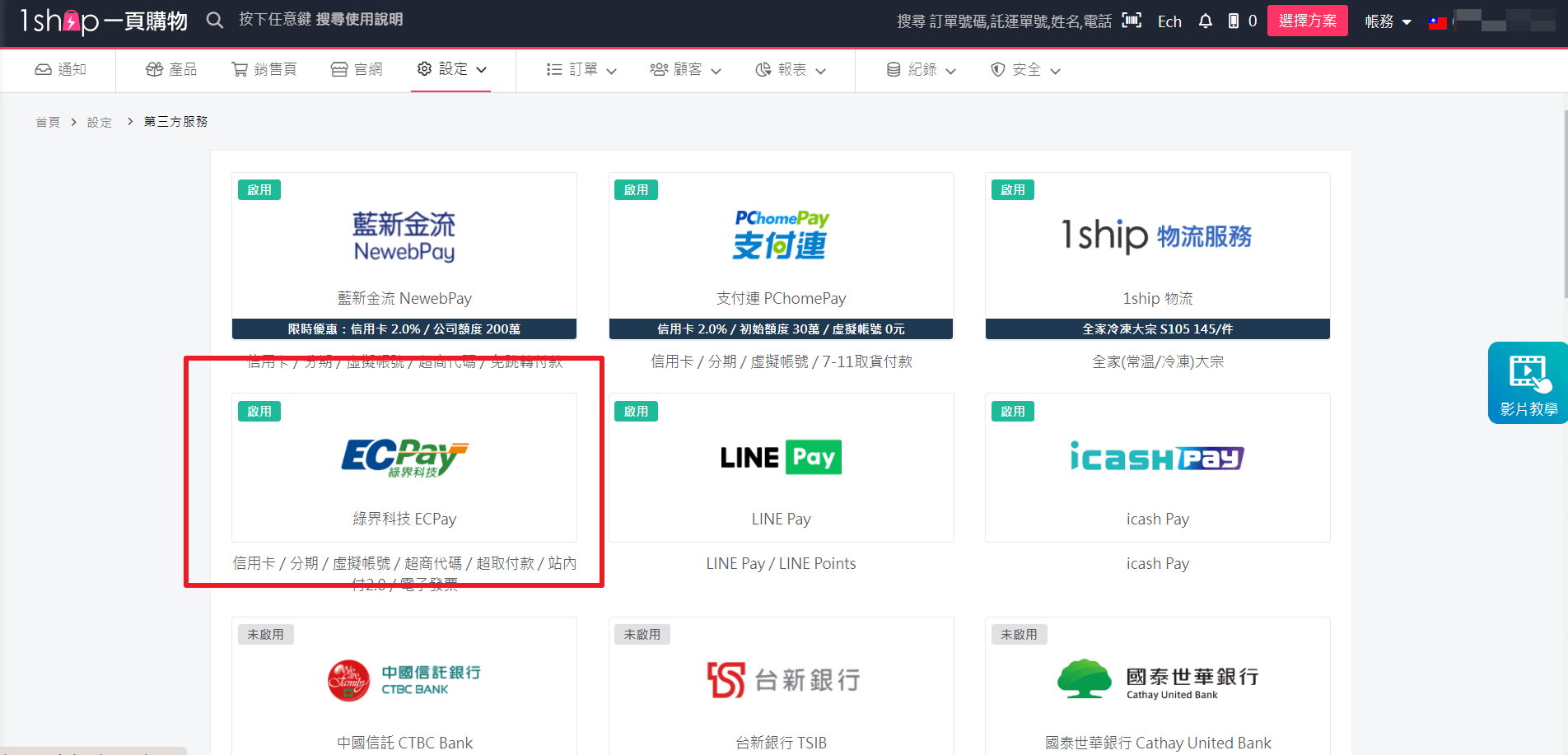Click 啟用 badge on icash Pay card
This screenshot has height=755, width=1568.
pyautogui.click(x=1012, y=412)
